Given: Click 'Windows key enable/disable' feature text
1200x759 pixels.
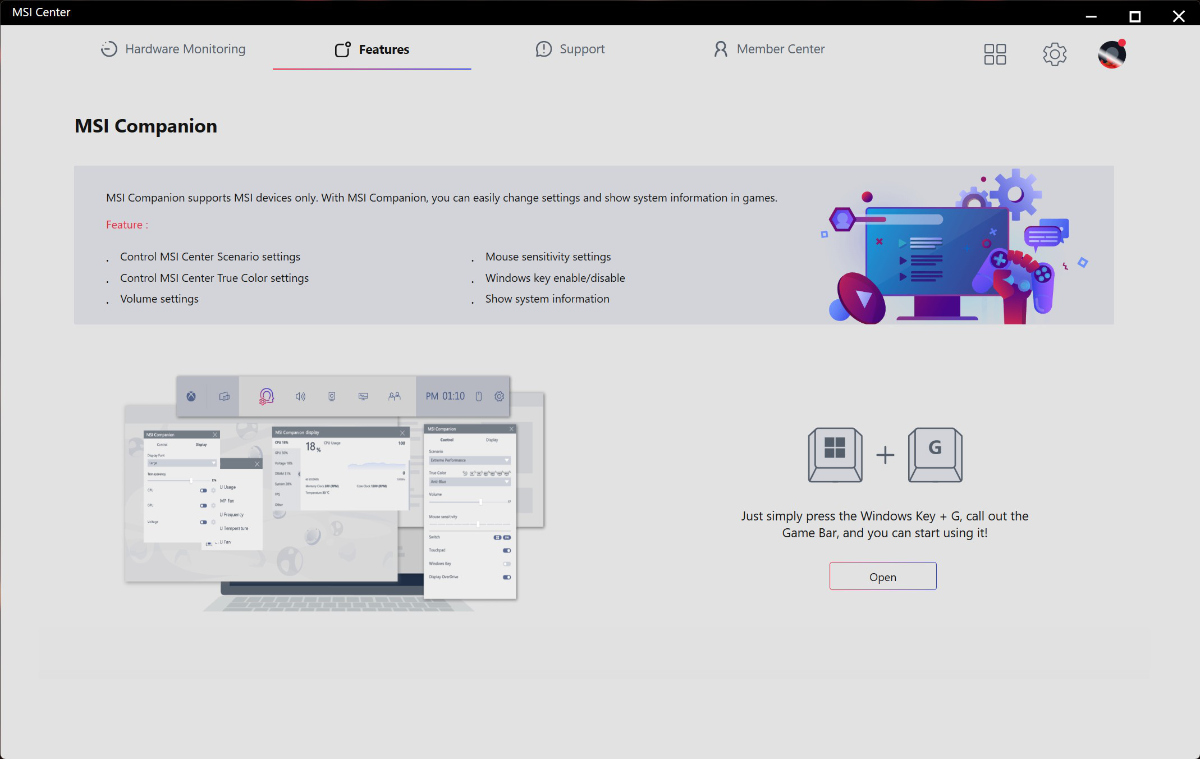Looking at the screenshot, I should [x=555, y=278].
